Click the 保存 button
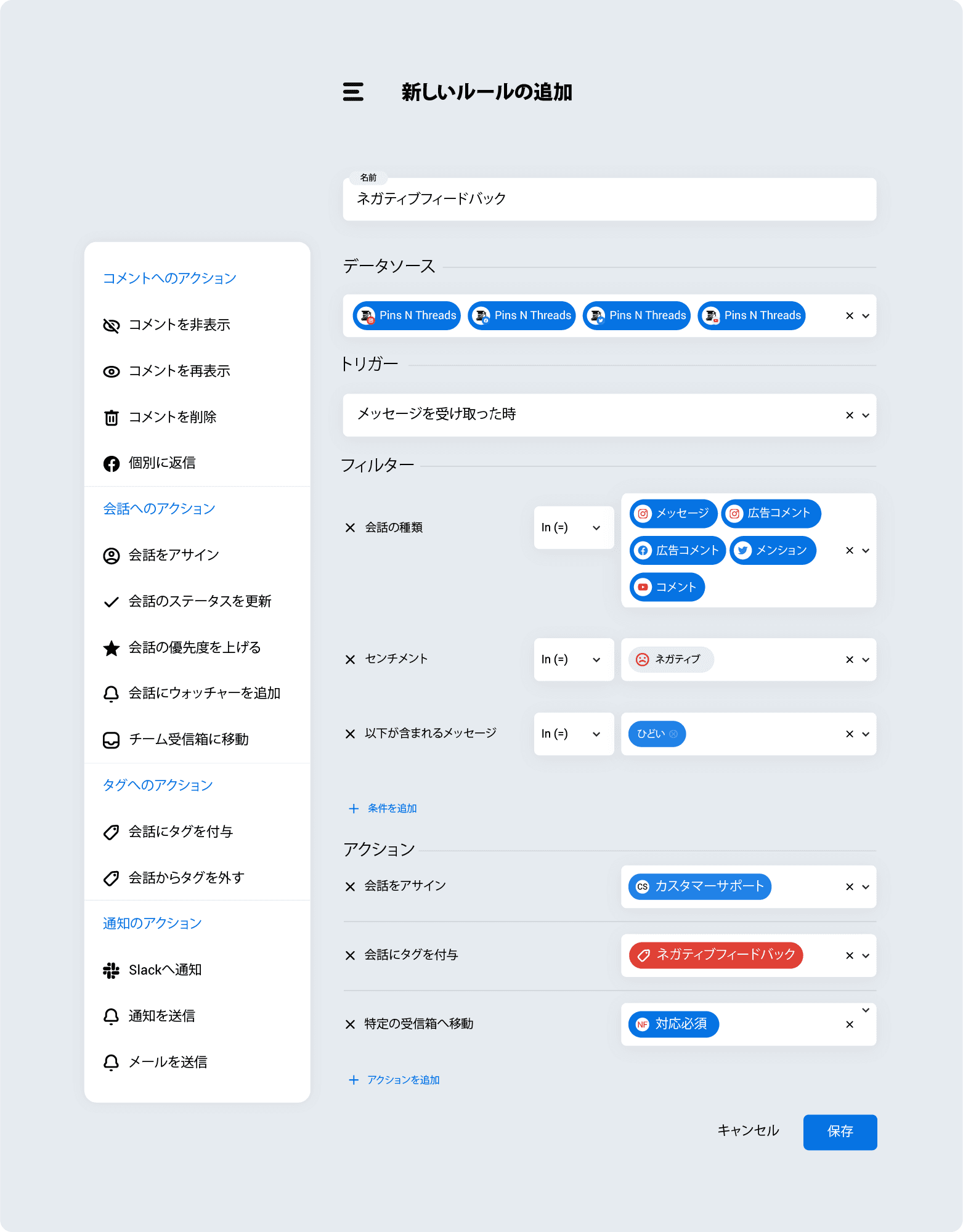 tap(839, 1132)
